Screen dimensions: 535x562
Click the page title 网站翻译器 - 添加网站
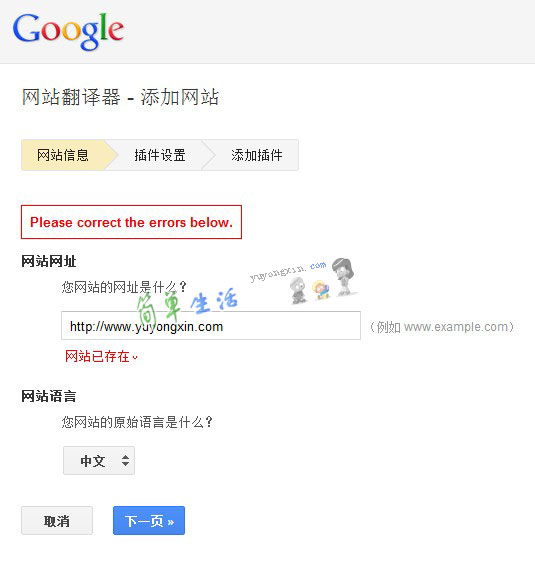[x=120, y=97]
